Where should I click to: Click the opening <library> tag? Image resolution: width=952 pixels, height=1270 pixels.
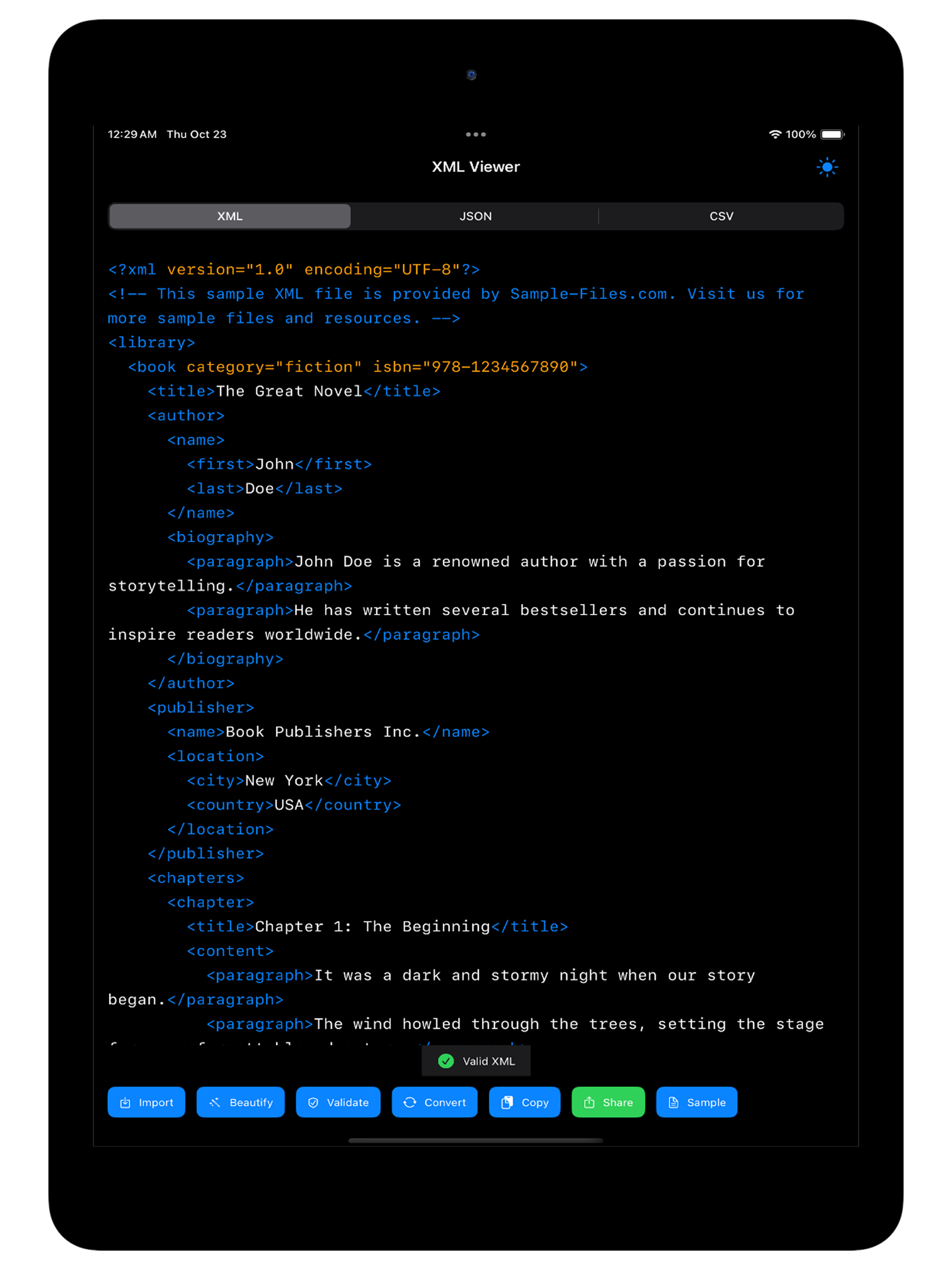tap(151, 343)
